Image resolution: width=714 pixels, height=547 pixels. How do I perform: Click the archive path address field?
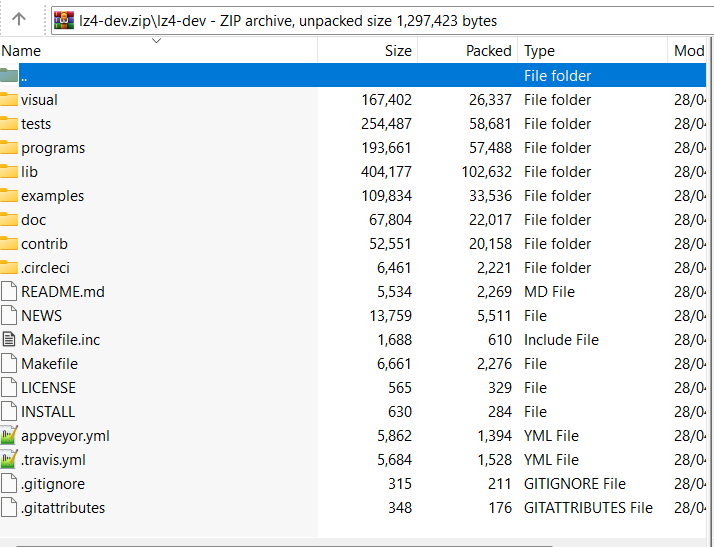(x=380, y=20)
